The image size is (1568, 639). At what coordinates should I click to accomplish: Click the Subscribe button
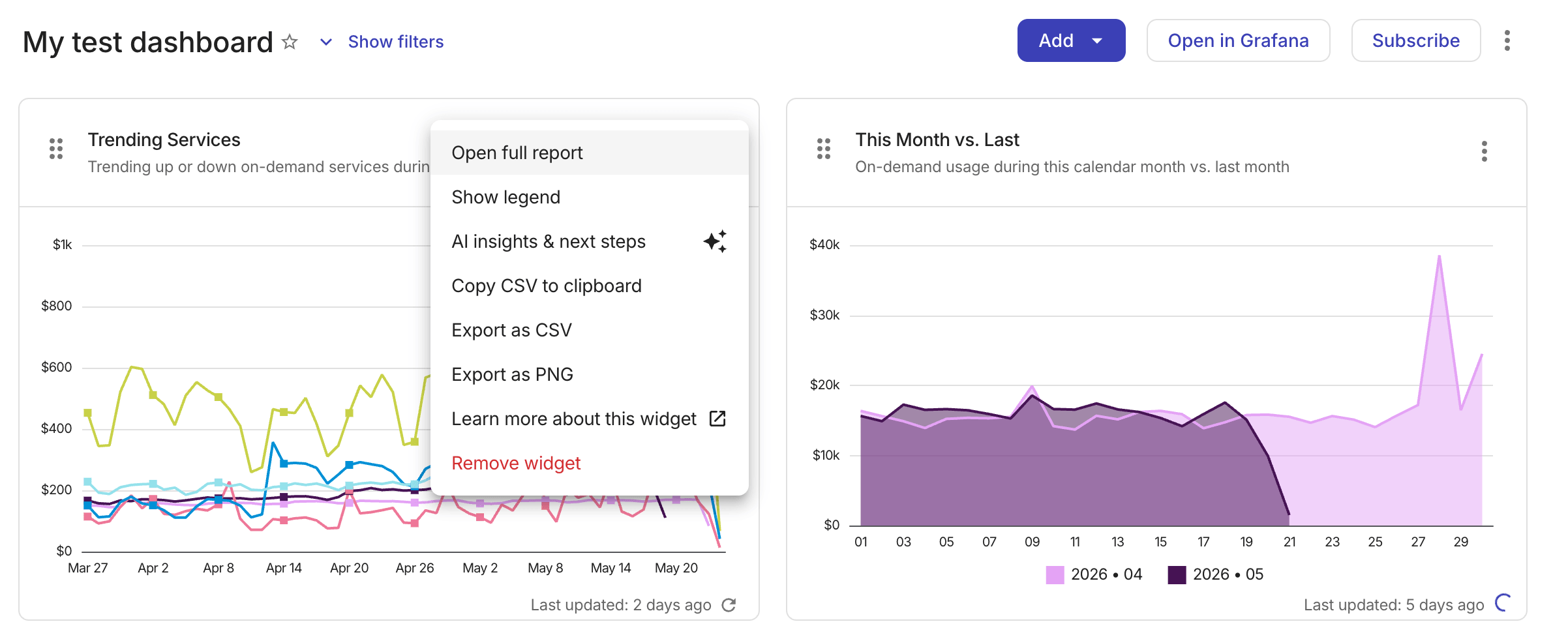(1416, 40)
